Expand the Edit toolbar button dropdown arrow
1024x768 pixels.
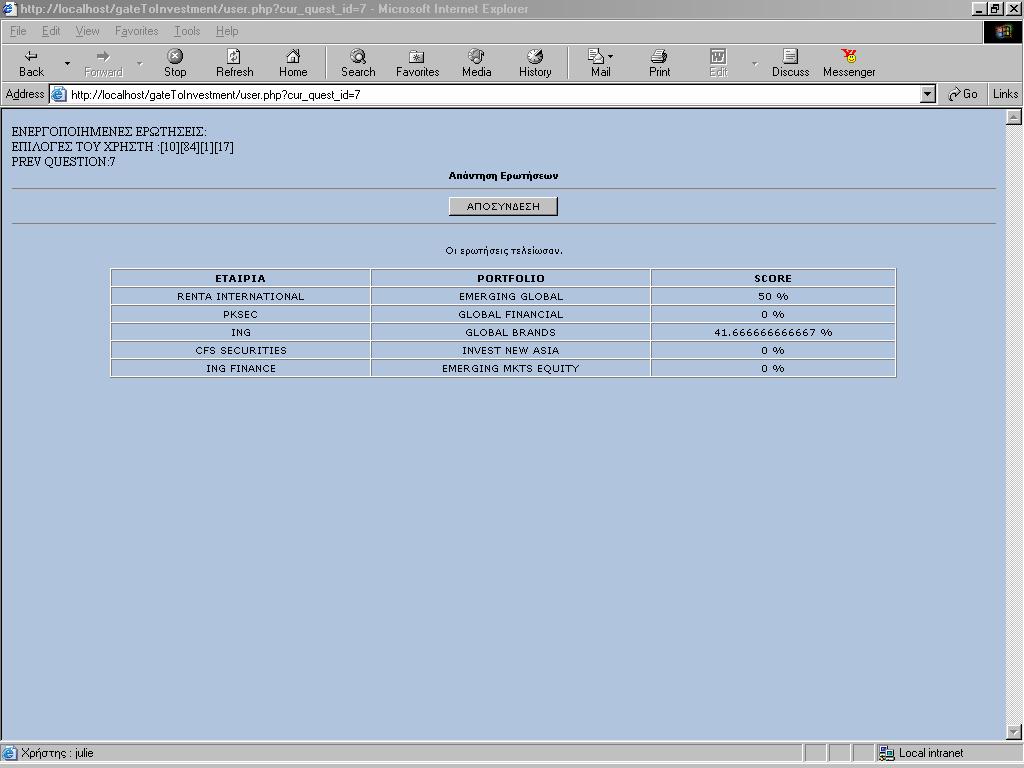pyautogui.click(x=754, y=63)
